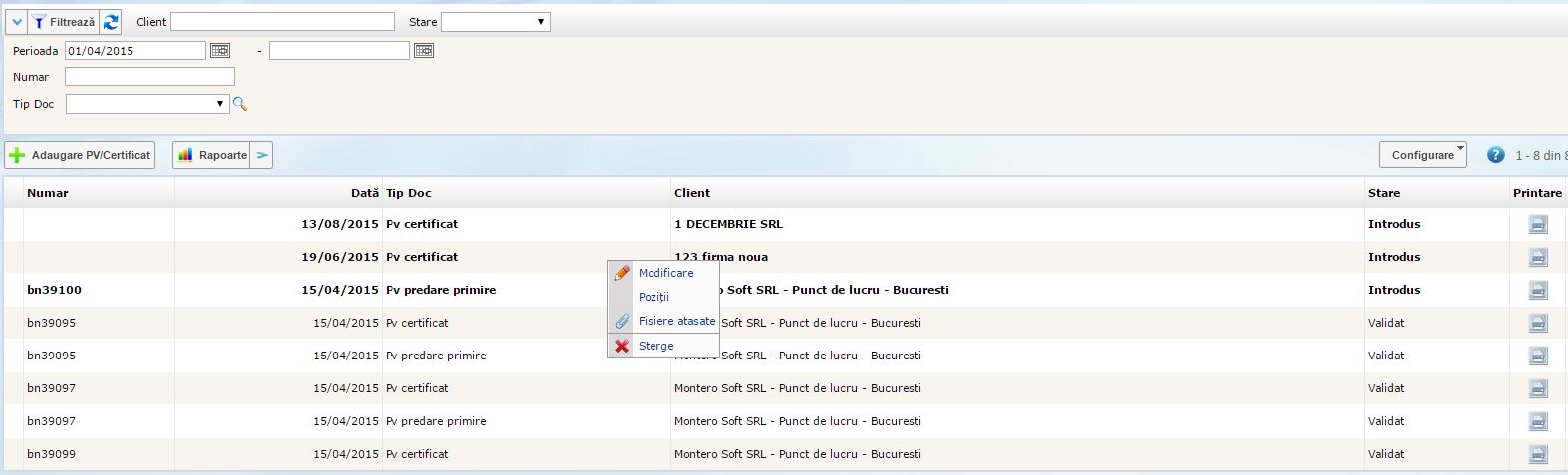This screenshot has width=1568, height=475.
Task: Click into the Client text field
Action: click(x=282, y=22)
